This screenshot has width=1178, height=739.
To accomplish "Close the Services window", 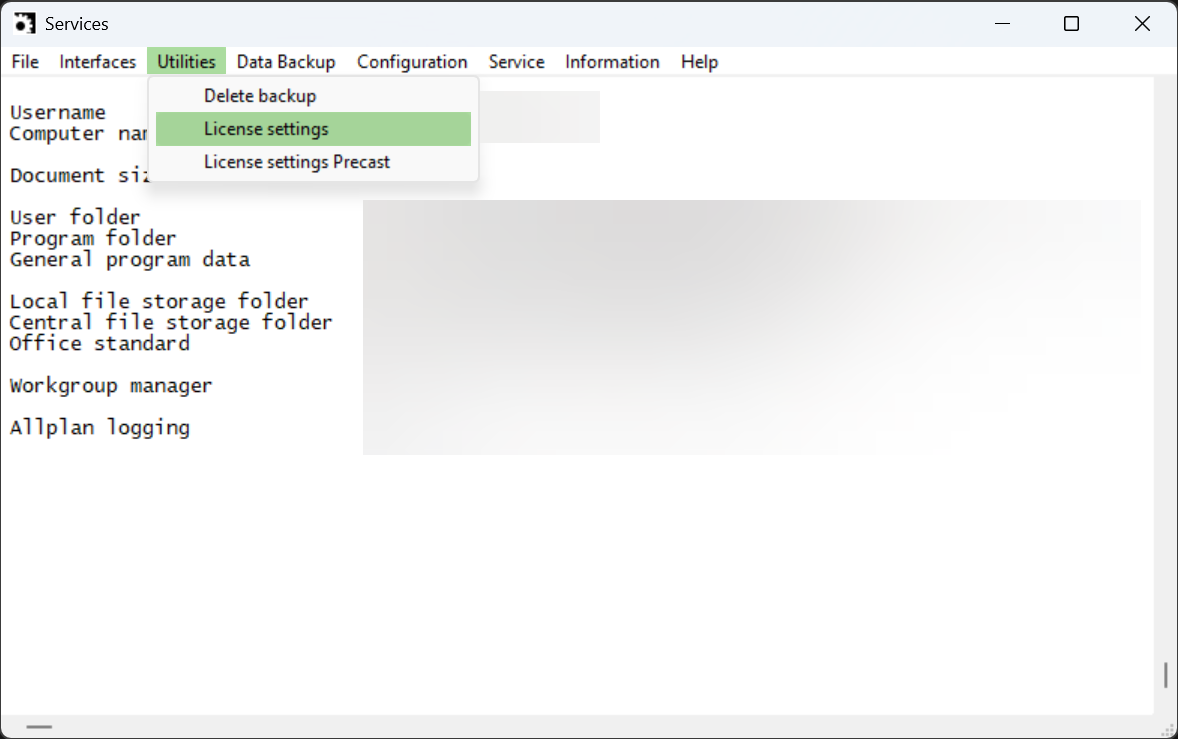I will pos(1142,23).
